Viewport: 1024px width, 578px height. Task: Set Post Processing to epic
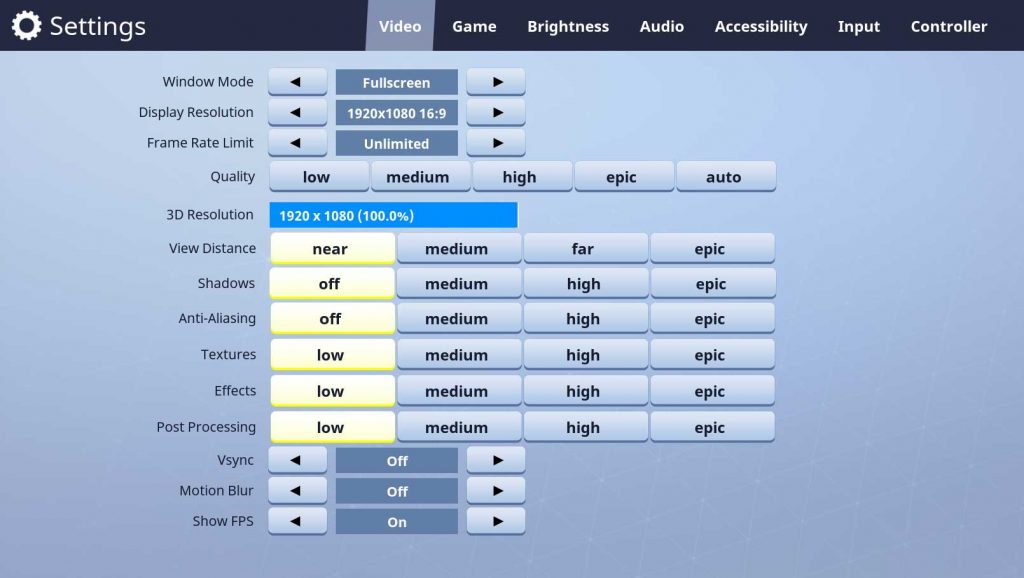click(712, 427)
